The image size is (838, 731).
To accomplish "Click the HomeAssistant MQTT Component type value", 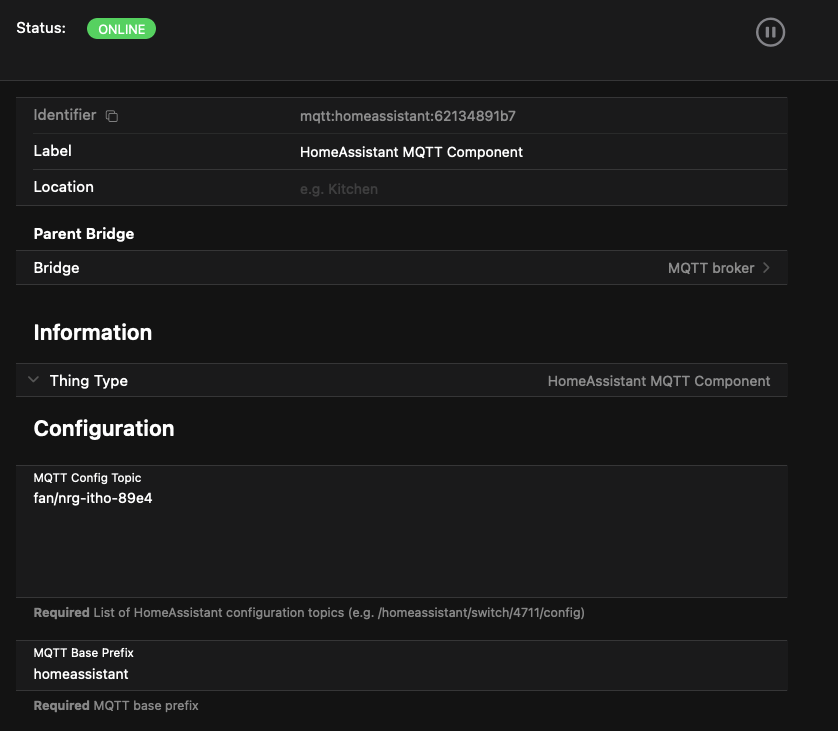I will point(658,381).
